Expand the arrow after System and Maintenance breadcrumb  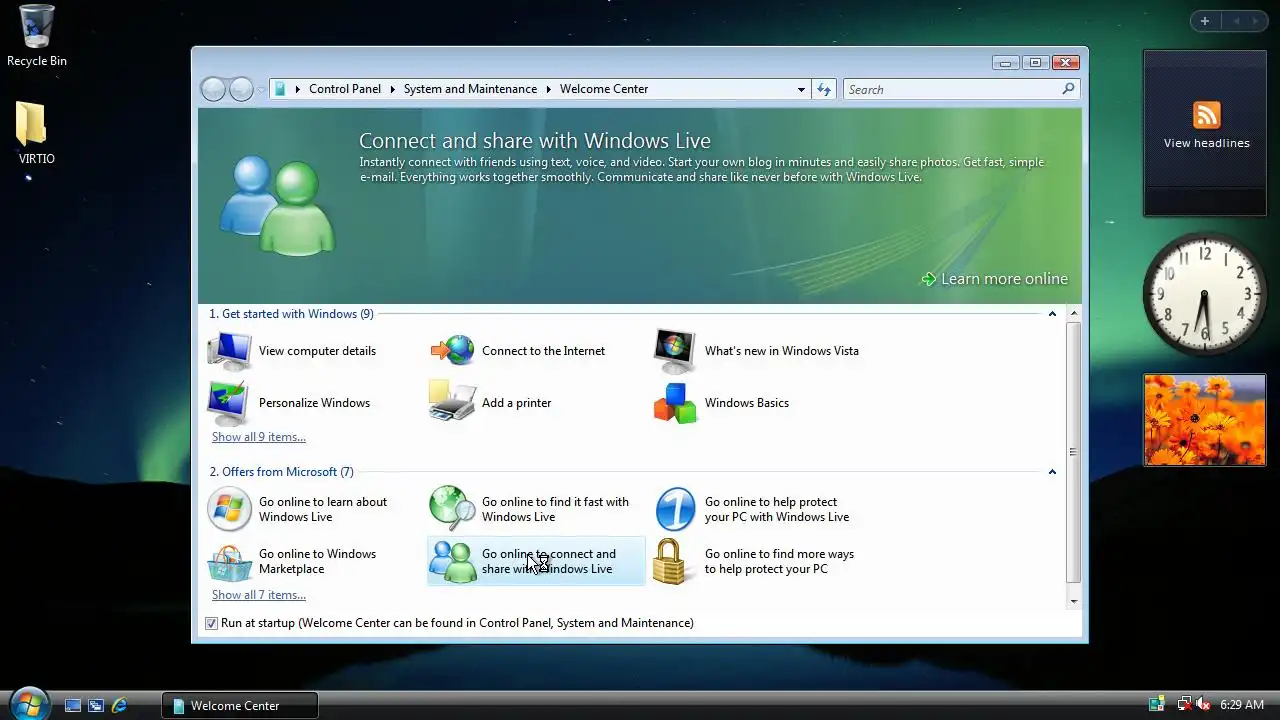pyautogui.click(x=549, y=89)
